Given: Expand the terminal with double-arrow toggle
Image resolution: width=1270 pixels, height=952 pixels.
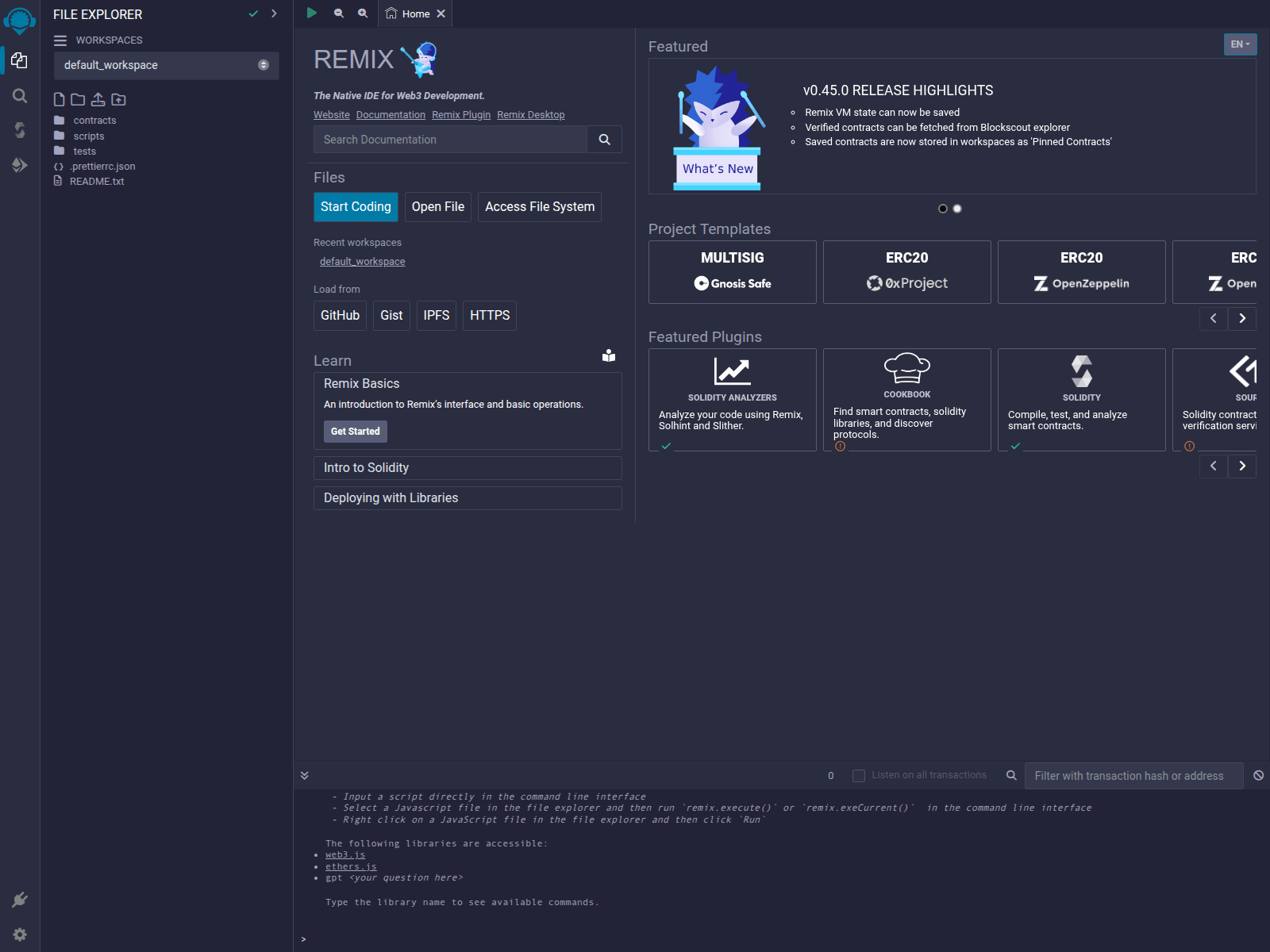Looking at the screenshot, I should [x=304, y=775].
